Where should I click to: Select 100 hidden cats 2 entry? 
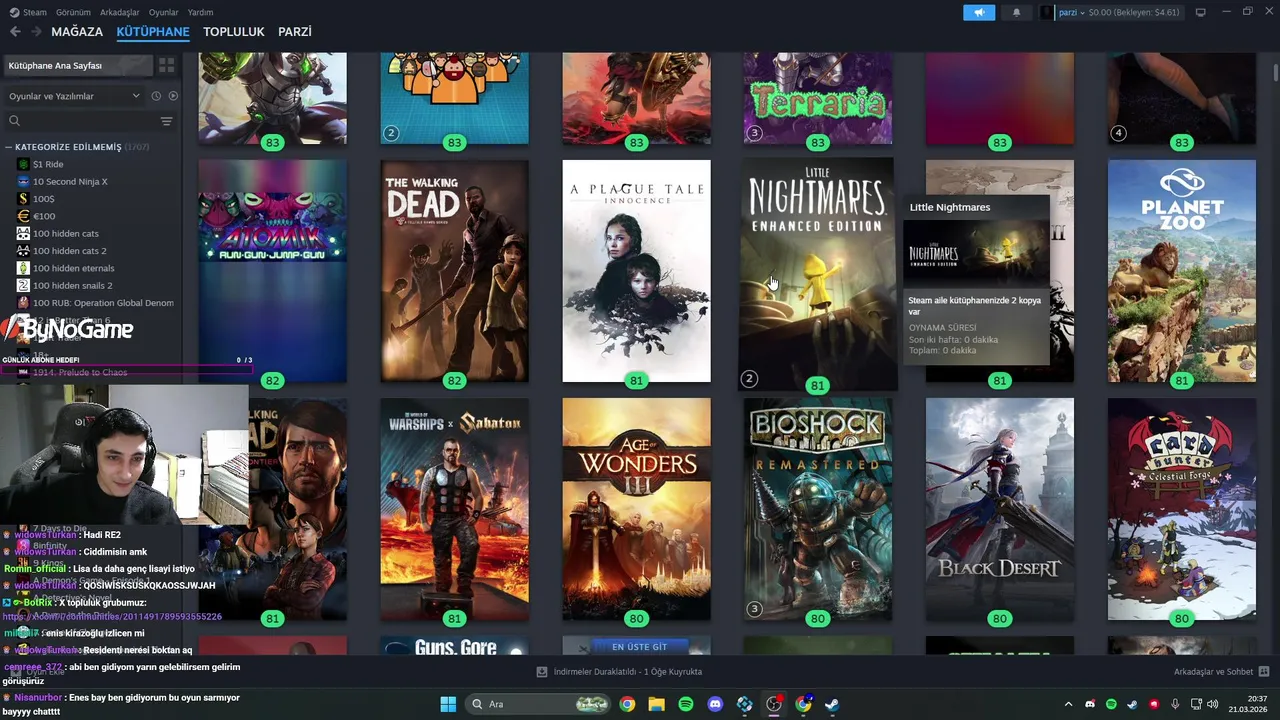coord(90,251)
